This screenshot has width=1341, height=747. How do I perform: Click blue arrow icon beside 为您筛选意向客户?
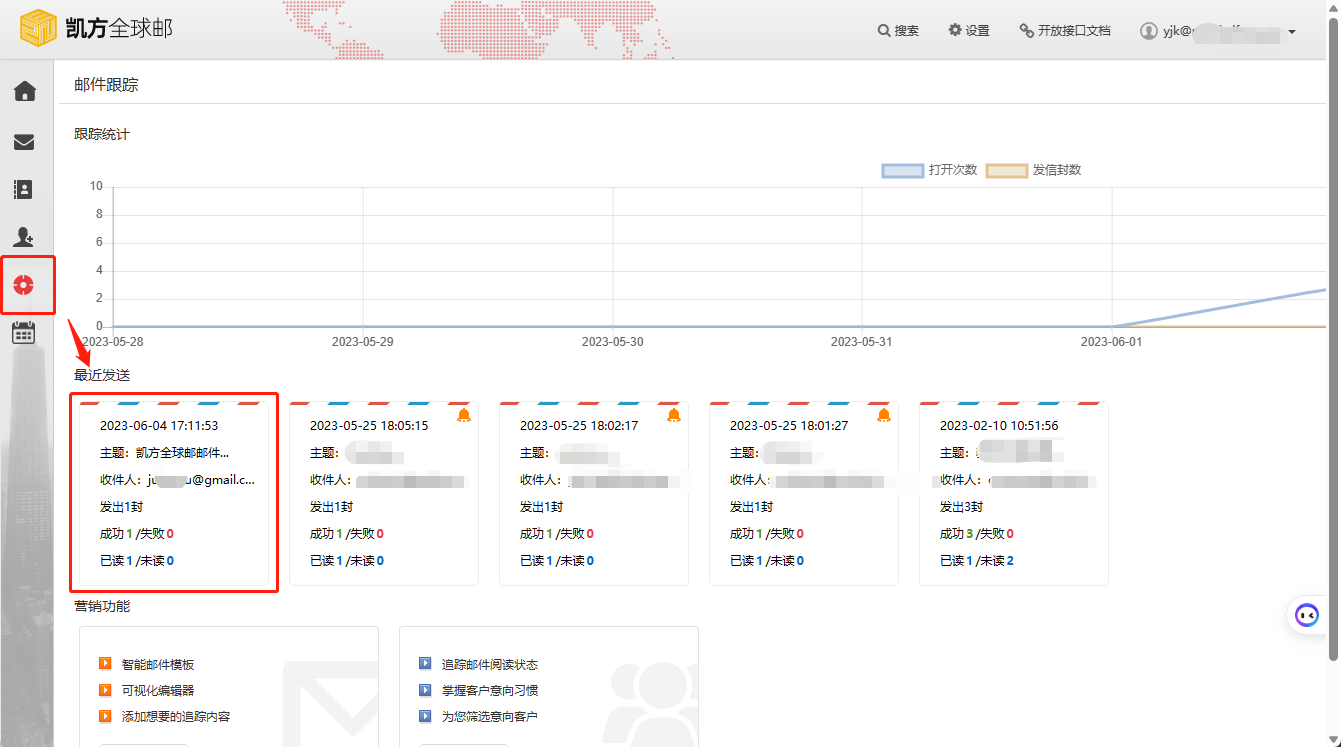click(425, 716)
